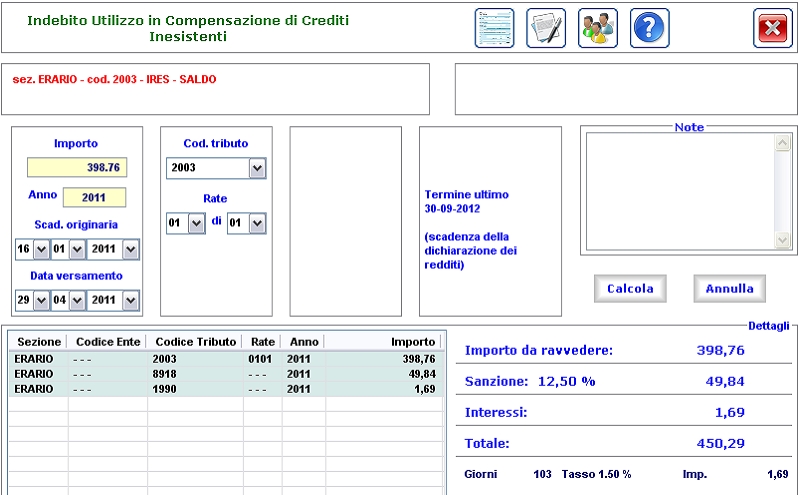Viewport: 800px width, 495px height.
Task: Click the Importo da ravvedere value 398,76
Action: tap(720, 351)
